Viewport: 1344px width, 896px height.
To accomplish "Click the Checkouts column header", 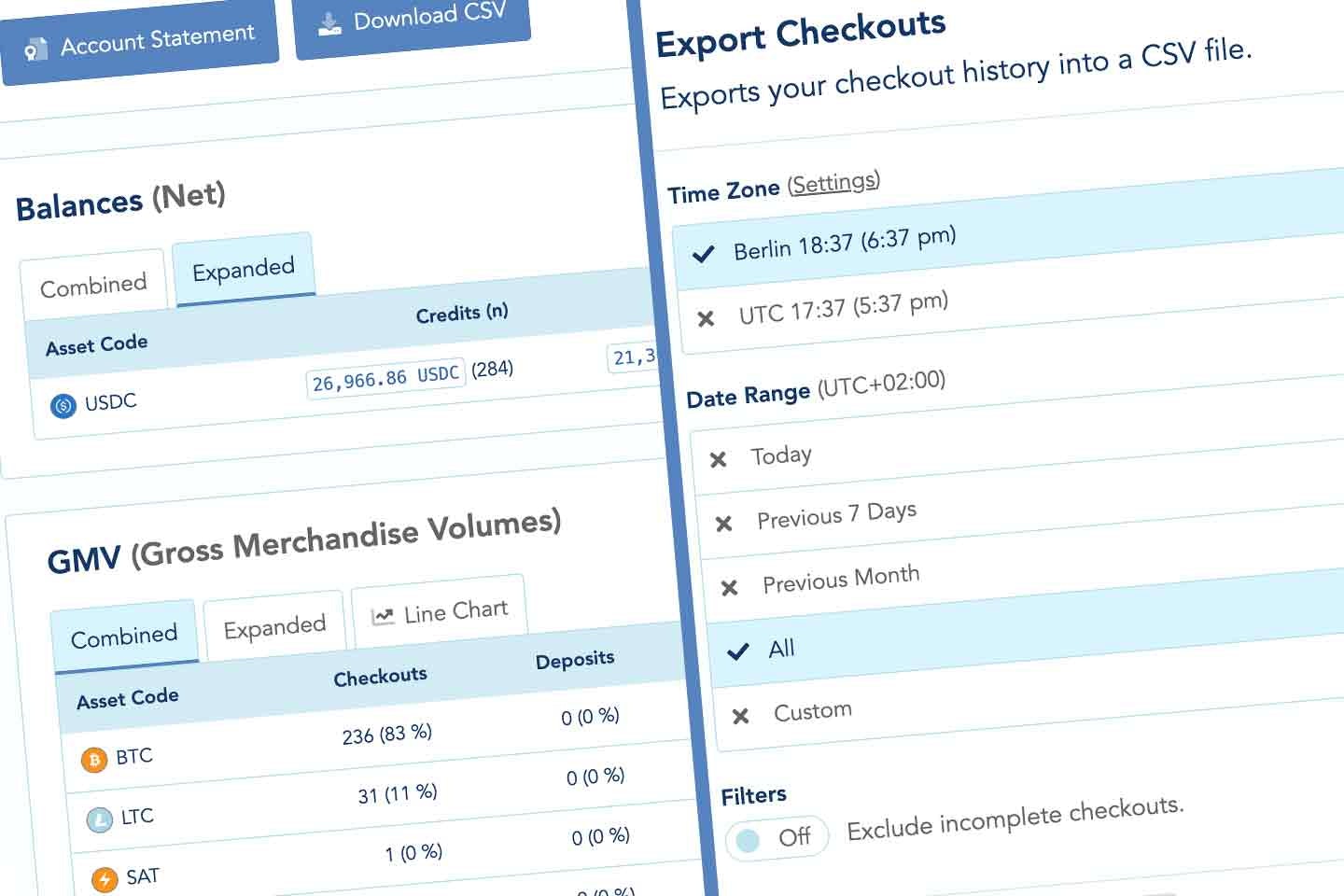I will tap(380, 676).
